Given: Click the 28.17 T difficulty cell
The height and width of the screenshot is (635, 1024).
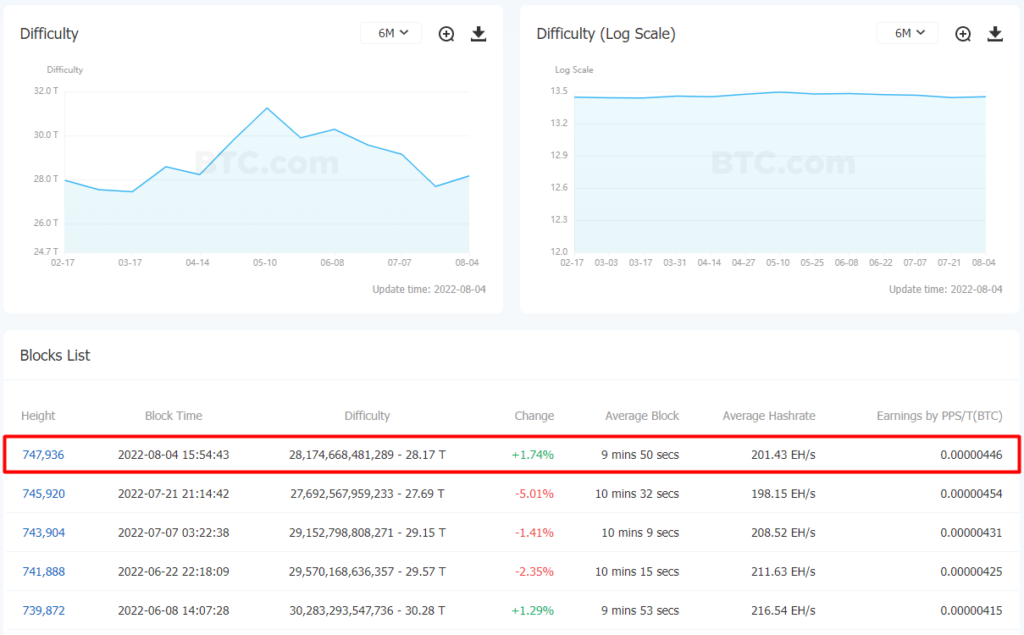Looking at the screenshot, I should click(367, 455).
